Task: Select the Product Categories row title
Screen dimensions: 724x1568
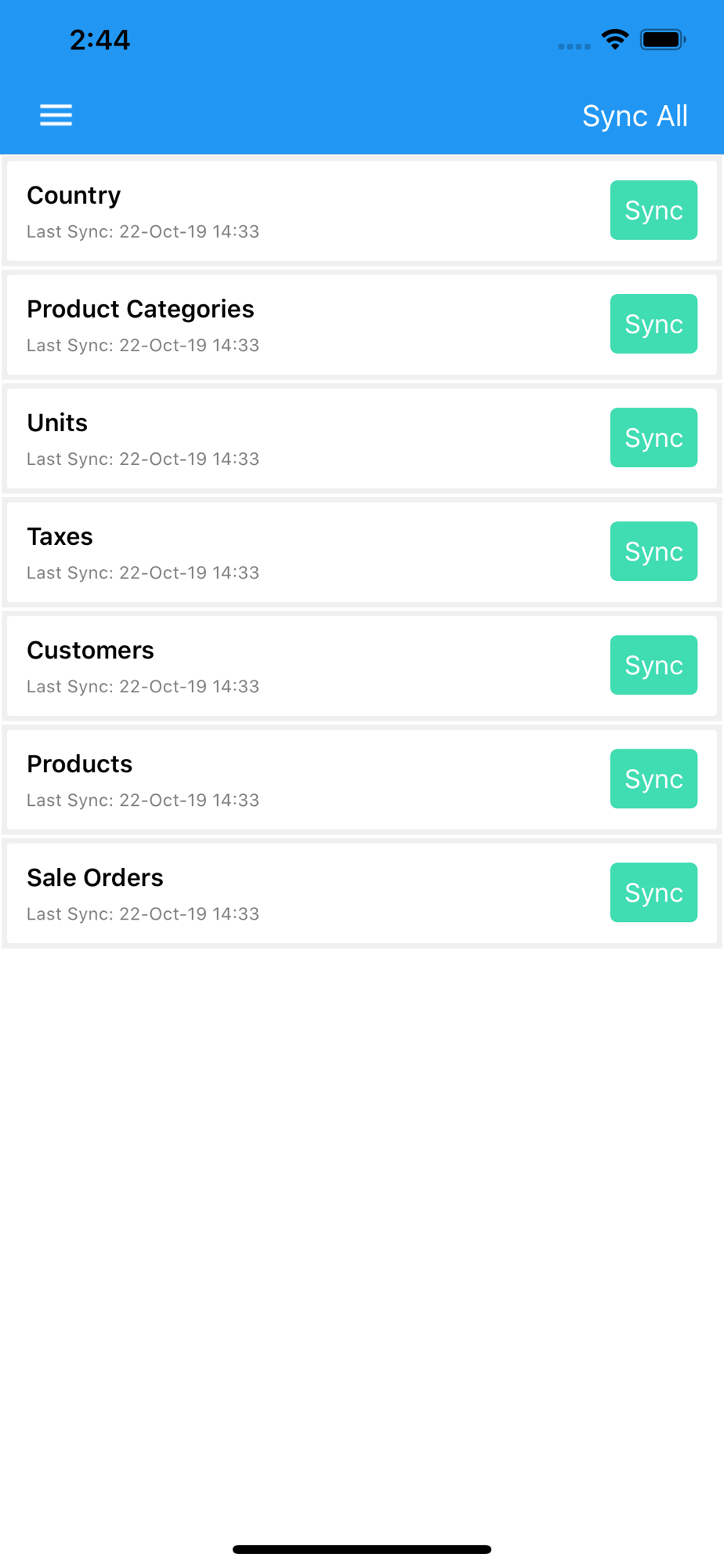Action: tap(140, 309)
